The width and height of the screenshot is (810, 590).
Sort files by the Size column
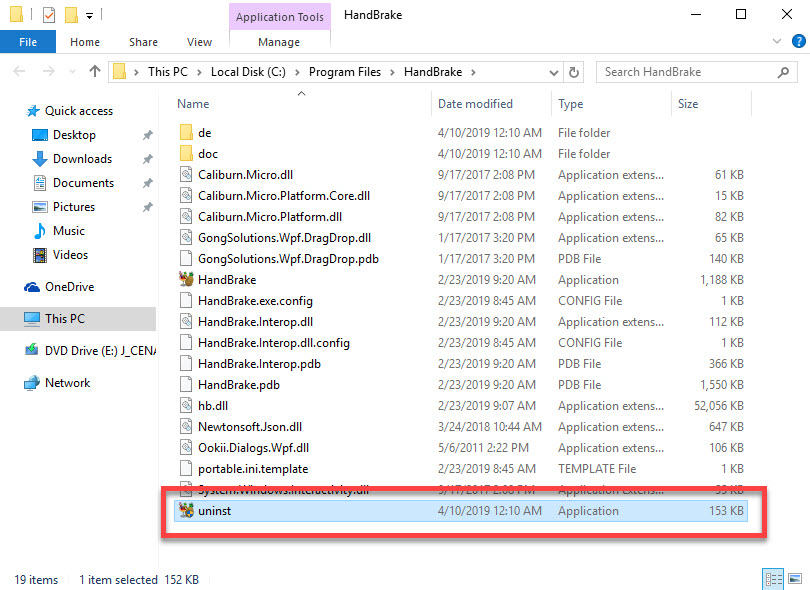[688, 104]
